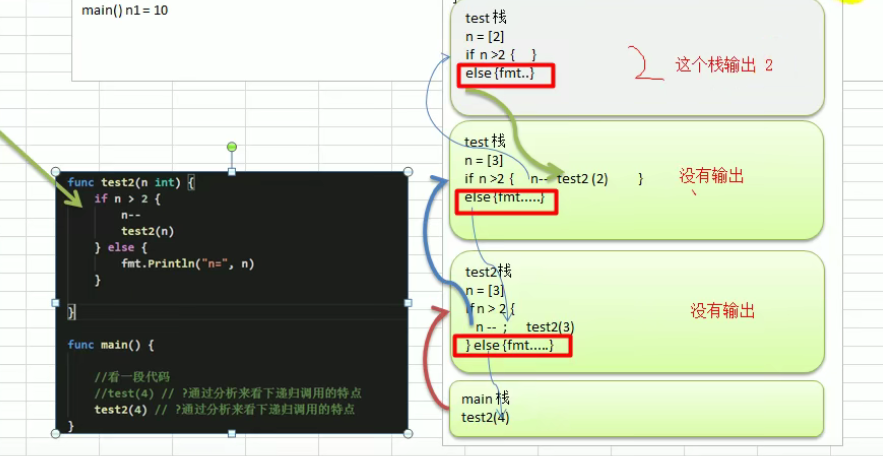
Task: Click the "test2(4) //" call line in code
Action: [x=225, y=409]
